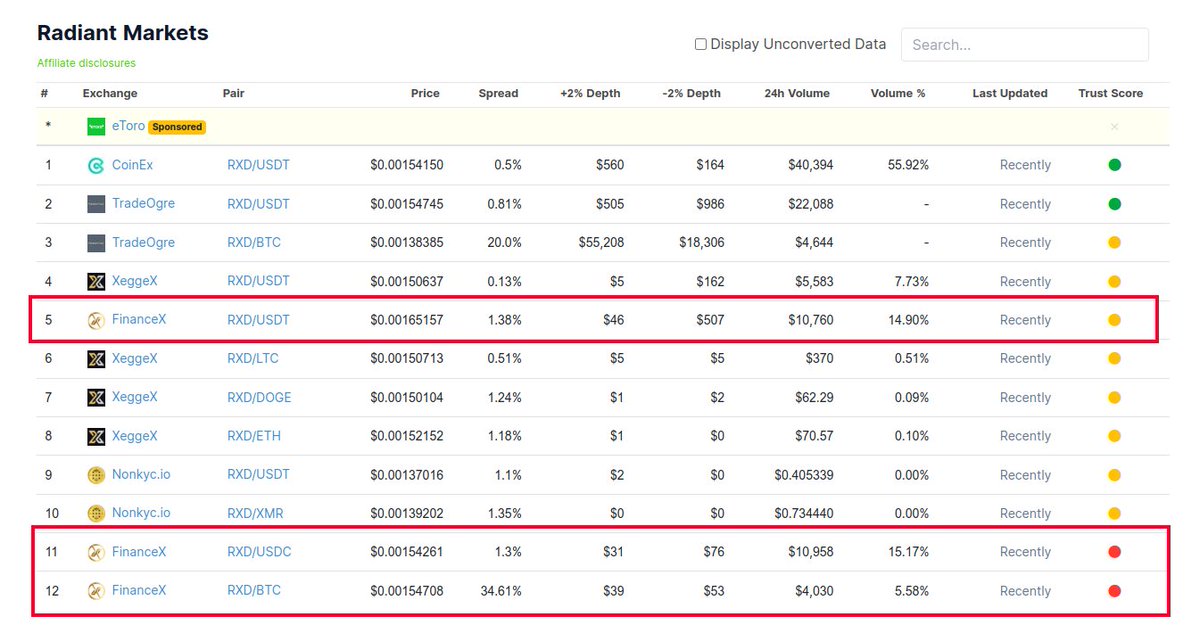
Task: Sort table by Trust Score column
Action: coord(1110,93)
